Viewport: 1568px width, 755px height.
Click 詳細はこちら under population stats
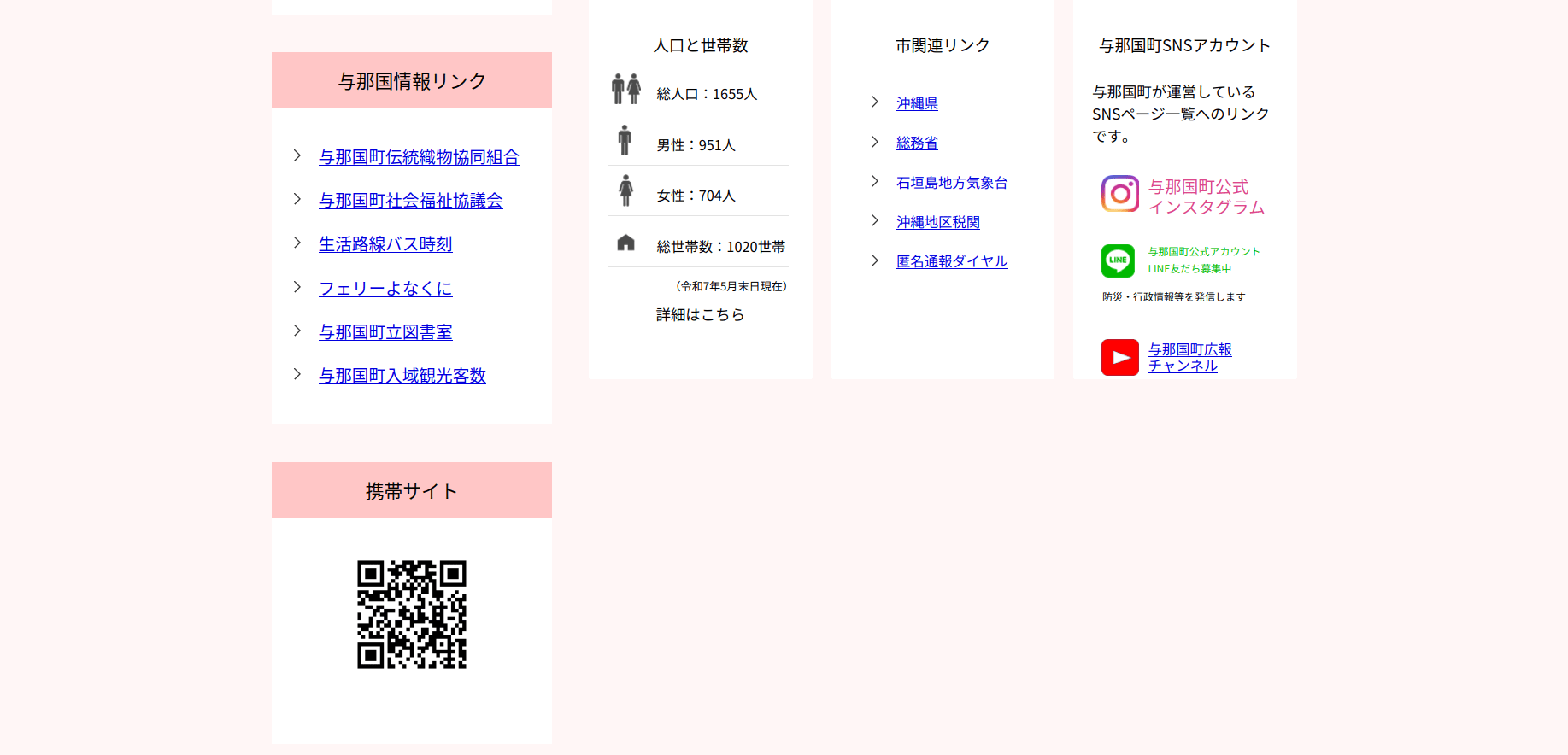click(x=700, y=315)
